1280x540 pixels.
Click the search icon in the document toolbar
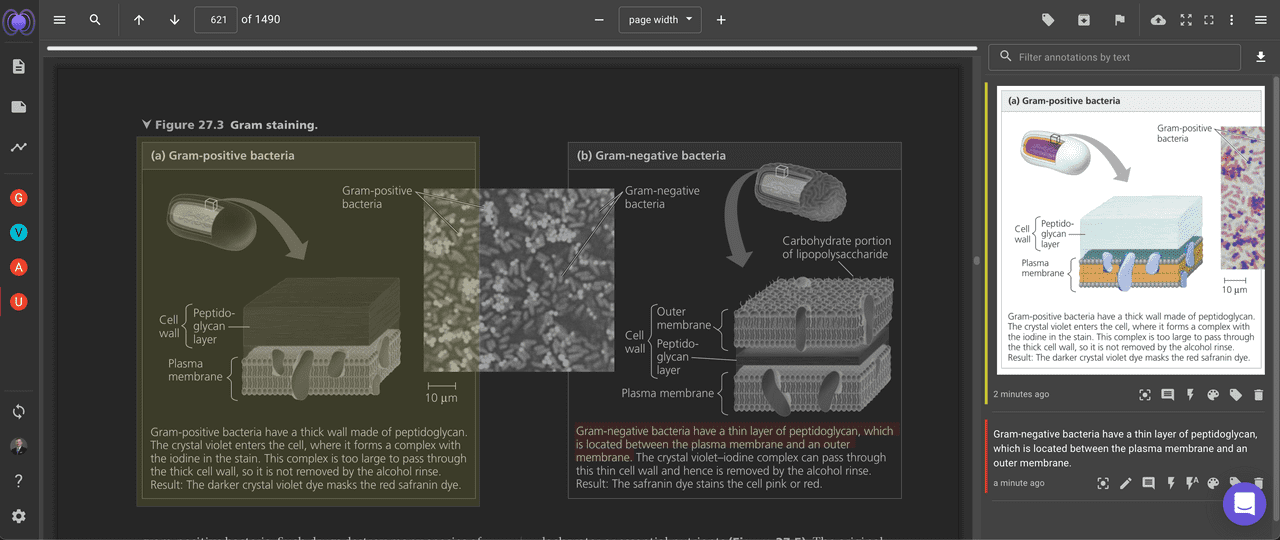pos(95,20)
